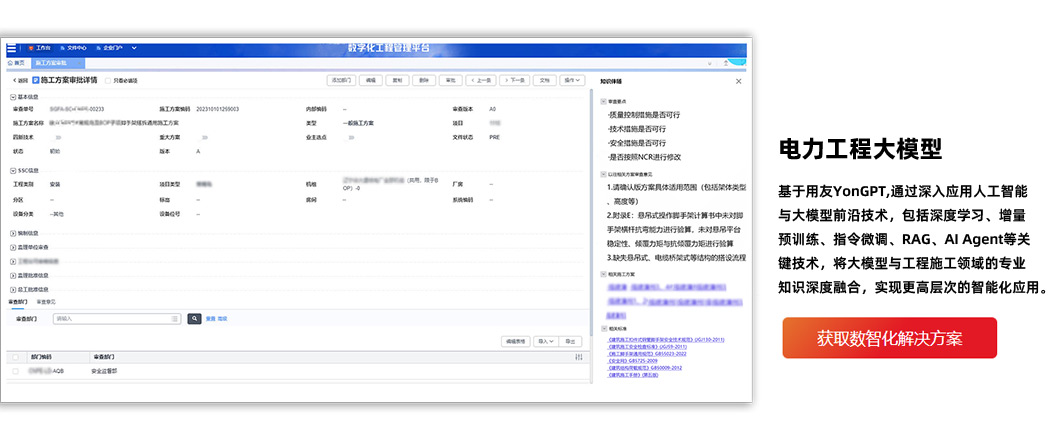Viewport: 1049px width, 444px height.
Task: Switch to the 审查意见 tab
Action: point(45,302)
